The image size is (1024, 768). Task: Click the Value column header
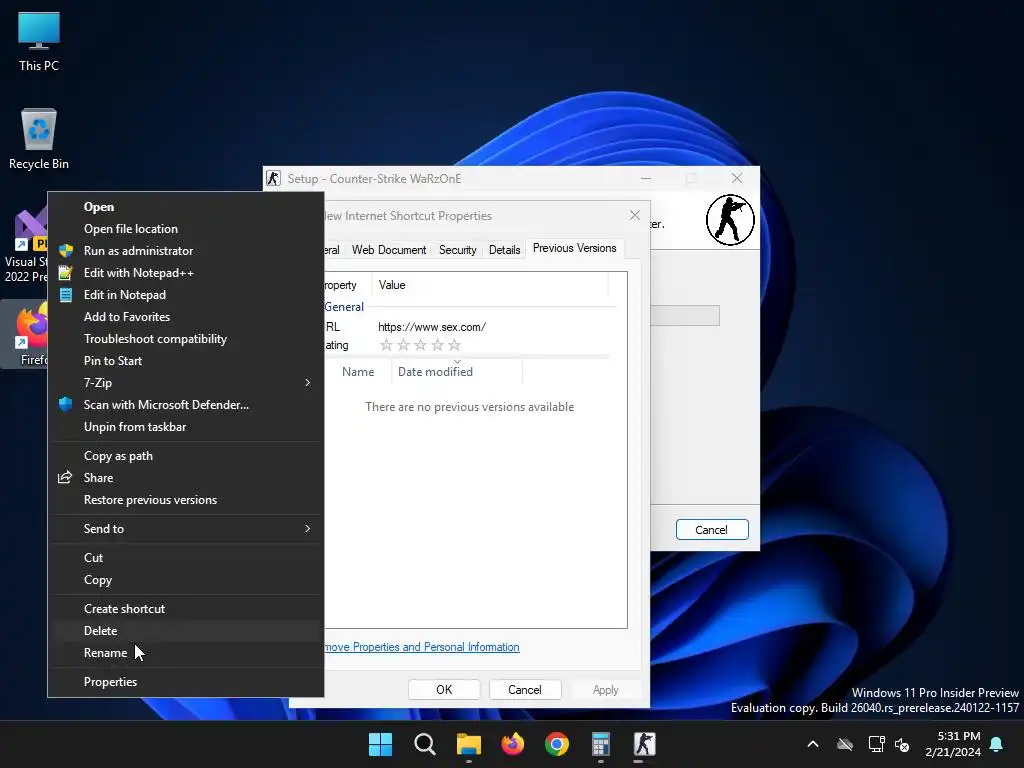coord(490,285)
